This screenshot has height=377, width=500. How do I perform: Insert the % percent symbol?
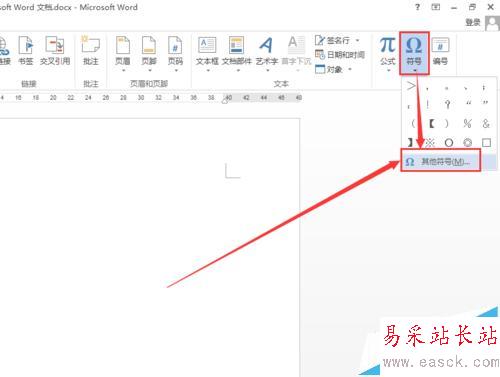point(467,124)
